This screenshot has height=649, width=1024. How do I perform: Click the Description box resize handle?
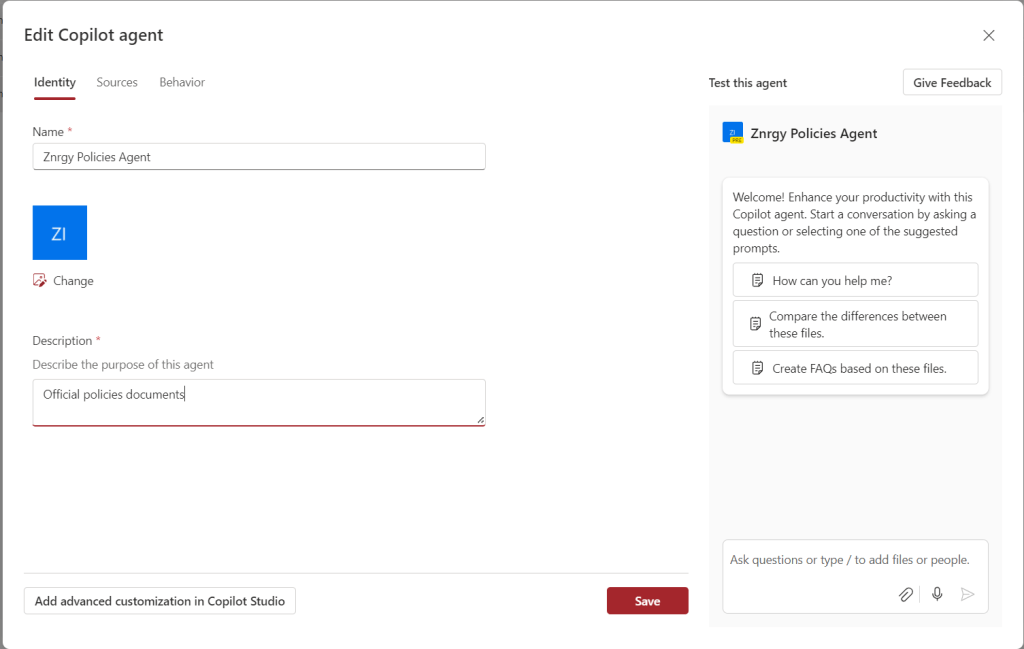pos(481,421)
